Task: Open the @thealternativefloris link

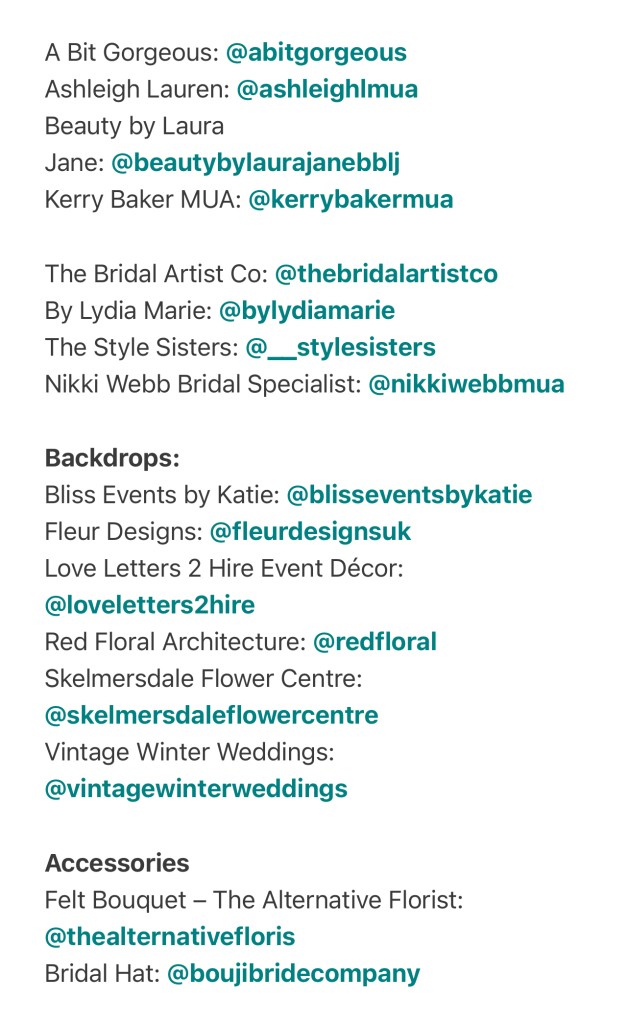Action: click(x=170, y=937)
